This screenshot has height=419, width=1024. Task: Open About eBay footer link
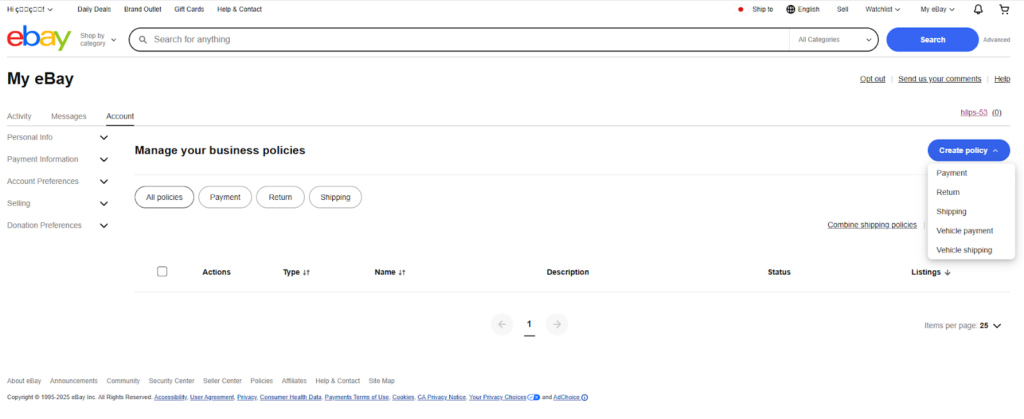pyautogui.click(x=24, y=381)
